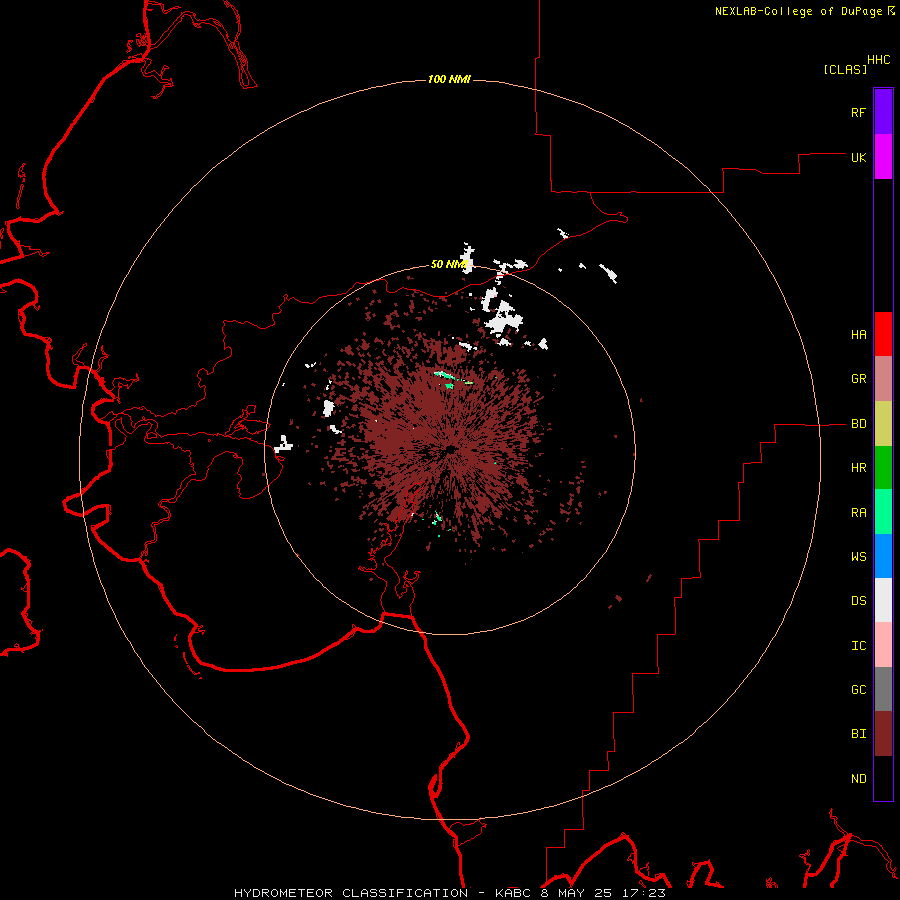This screenshot has width=900, height=900.
Task: Click the WS blue legend swatch
Action: pyautogui.click(x=883, y=556)
